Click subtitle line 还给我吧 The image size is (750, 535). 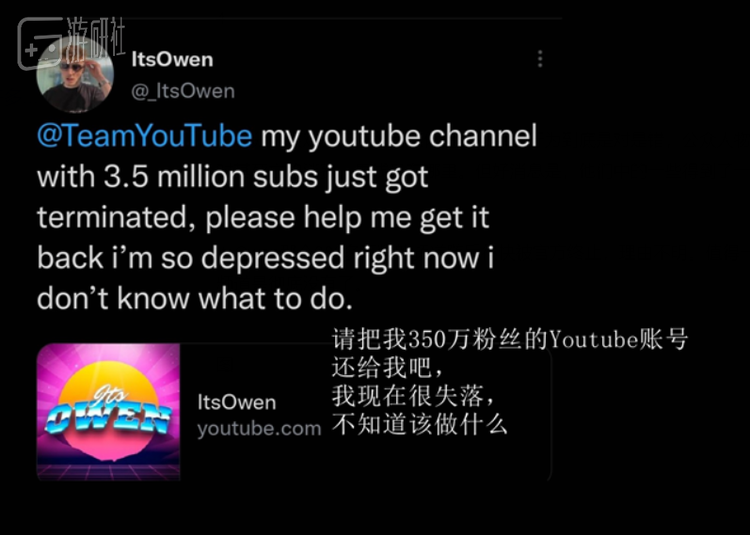point(388,368)
